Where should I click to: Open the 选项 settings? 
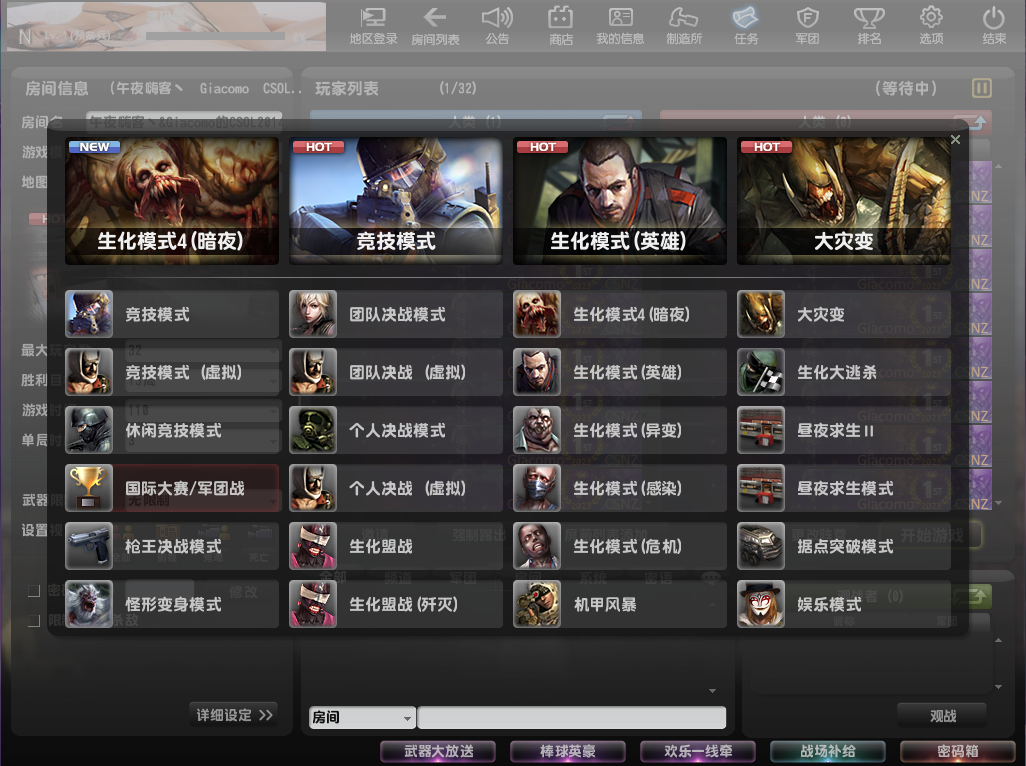[x=930, y=25]
